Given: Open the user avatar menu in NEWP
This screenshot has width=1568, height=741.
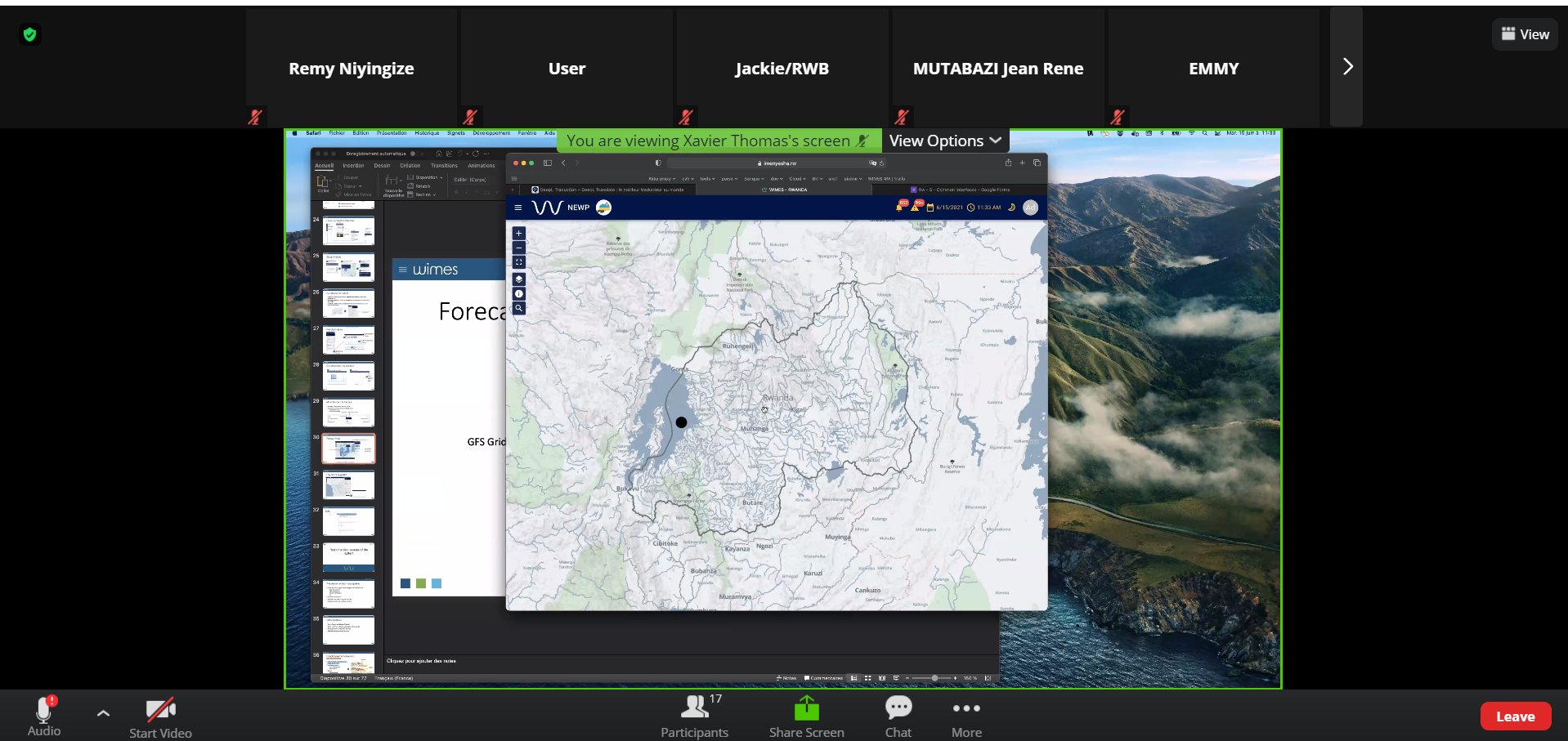Looking at the screenshot, I should (x=1030, y=208).
